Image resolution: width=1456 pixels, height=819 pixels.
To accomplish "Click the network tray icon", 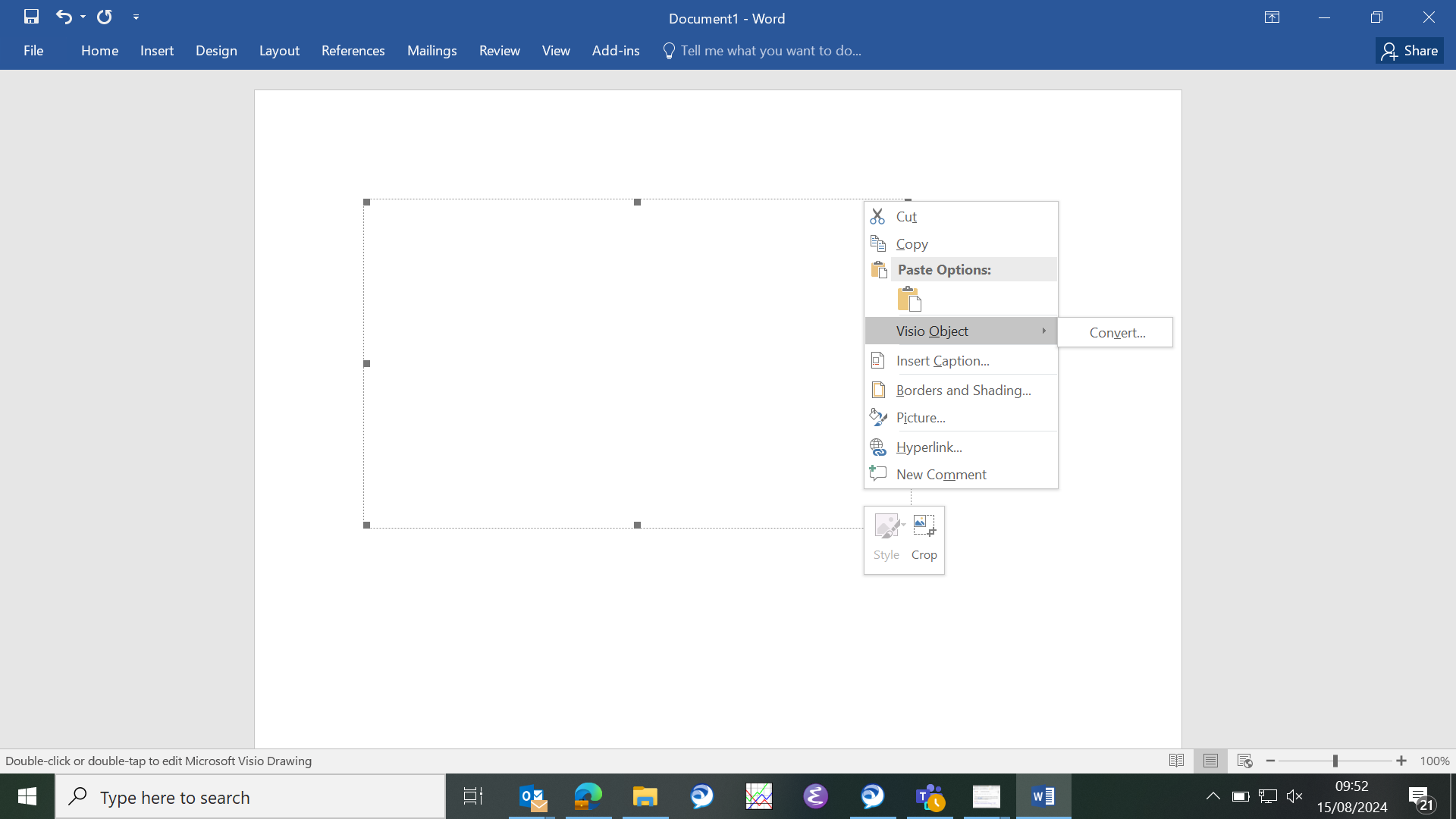I will click(1267, 796).
